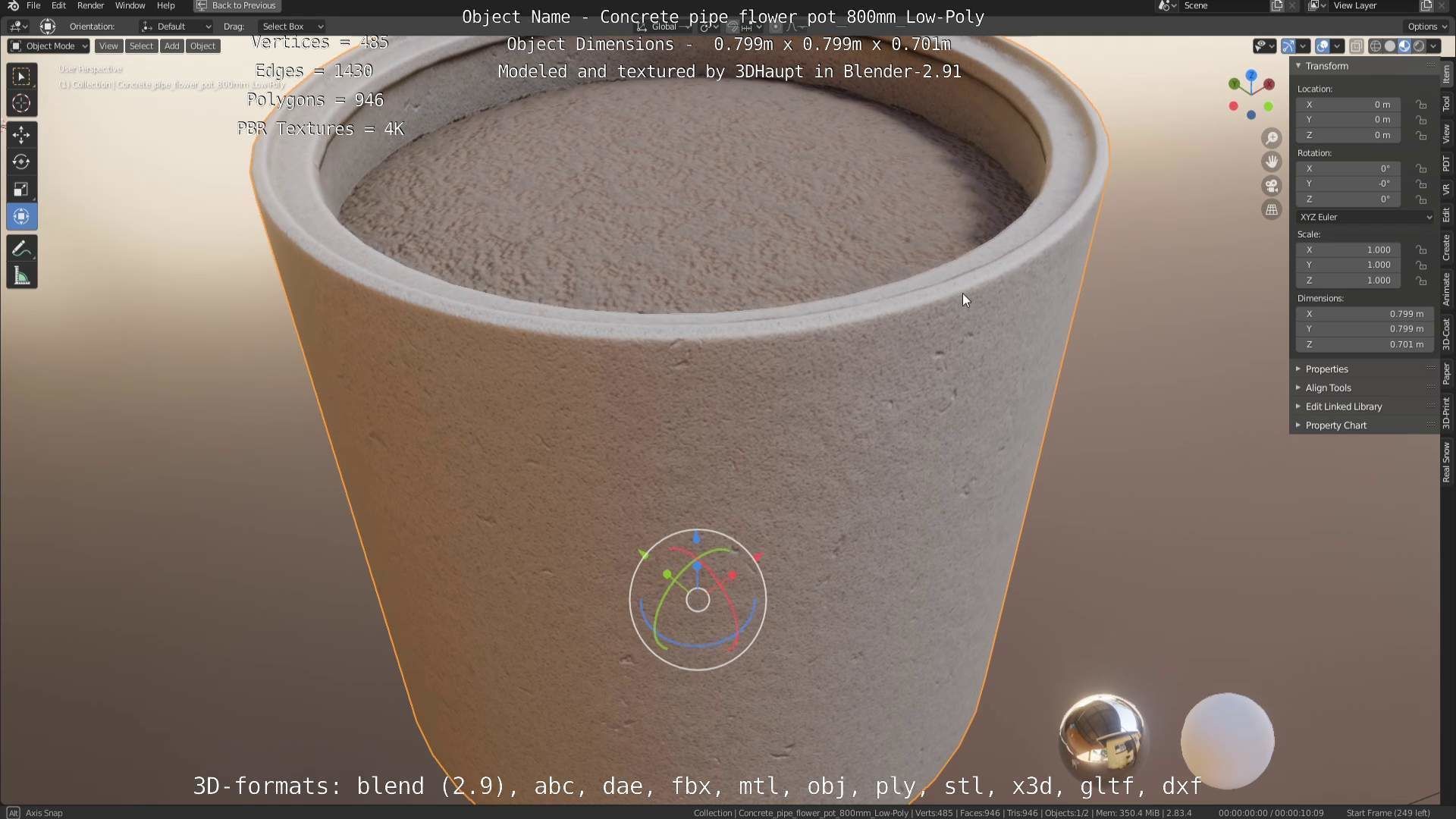Toggle camera view icon

[x=1272, y=186]
